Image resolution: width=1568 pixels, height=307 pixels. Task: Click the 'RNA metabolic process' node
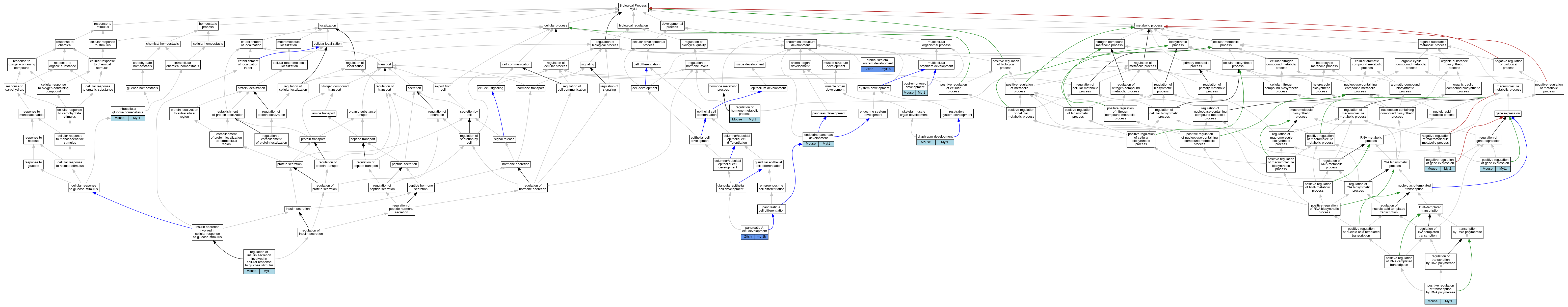pos(1371,140)
